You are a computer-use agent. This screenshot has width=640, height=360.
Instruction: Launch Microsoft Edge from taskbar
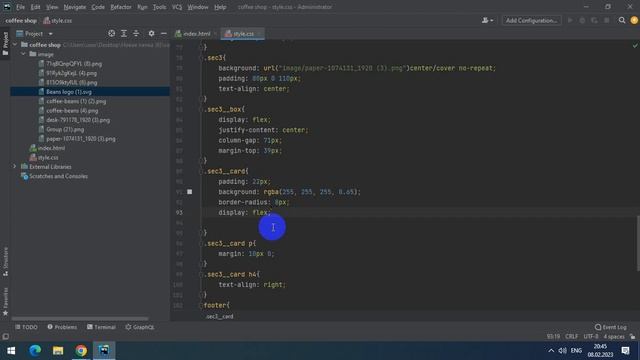click(x=35, y=351)
